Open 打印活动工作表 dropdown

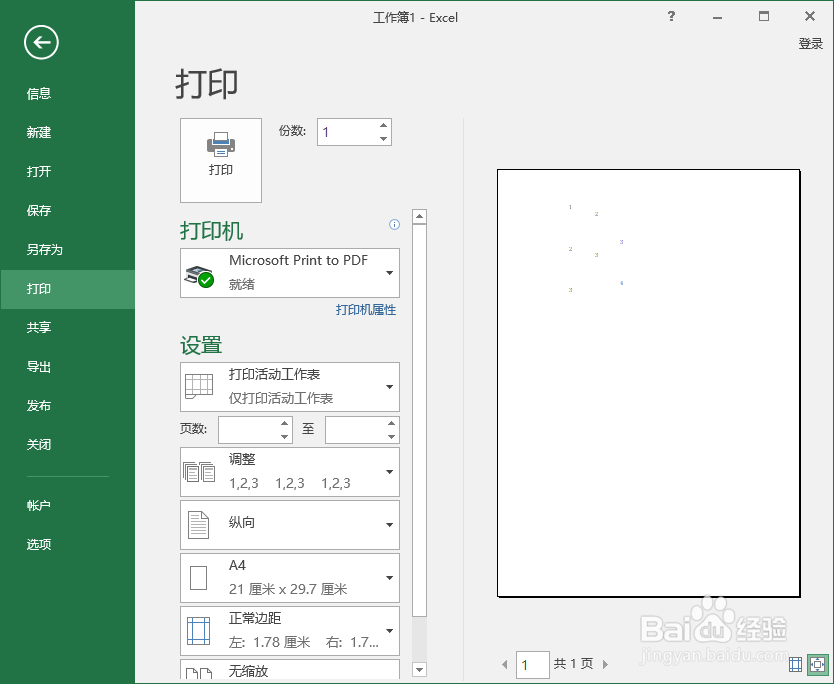tap(290, 387)
